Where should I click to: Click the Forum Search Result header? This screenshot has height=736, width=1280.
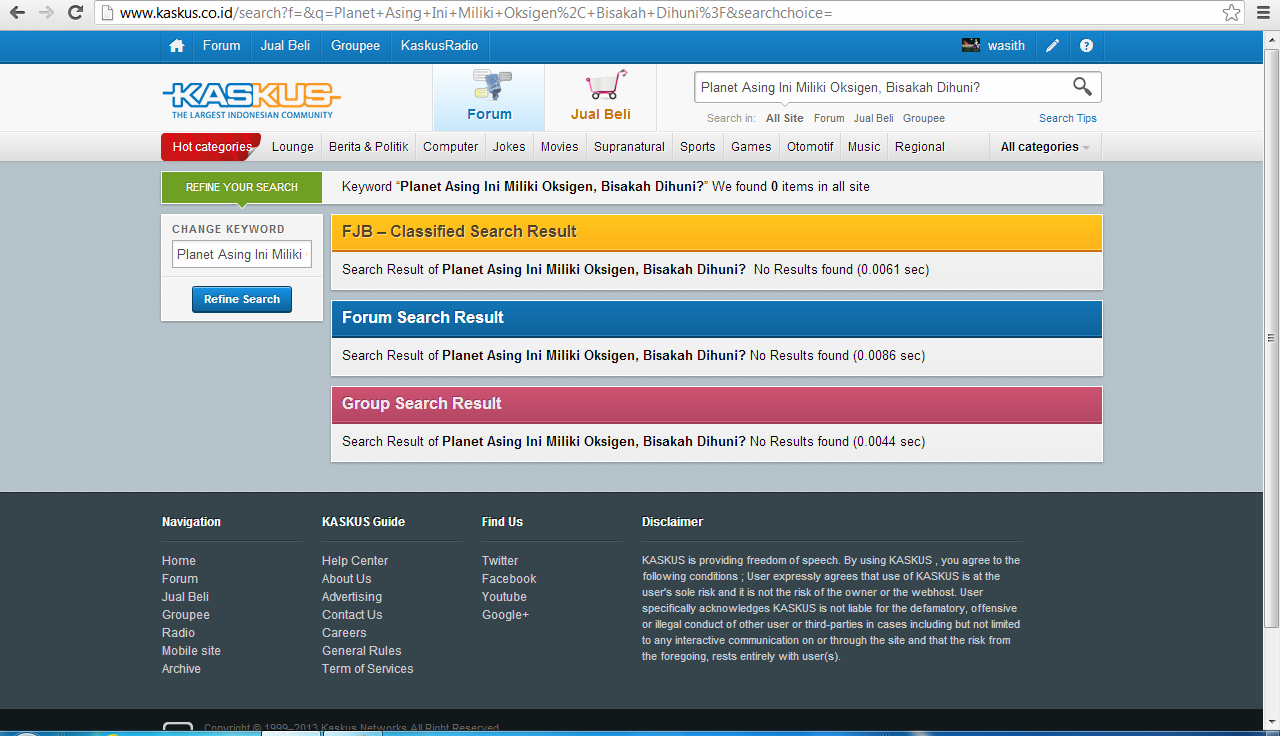716,318
